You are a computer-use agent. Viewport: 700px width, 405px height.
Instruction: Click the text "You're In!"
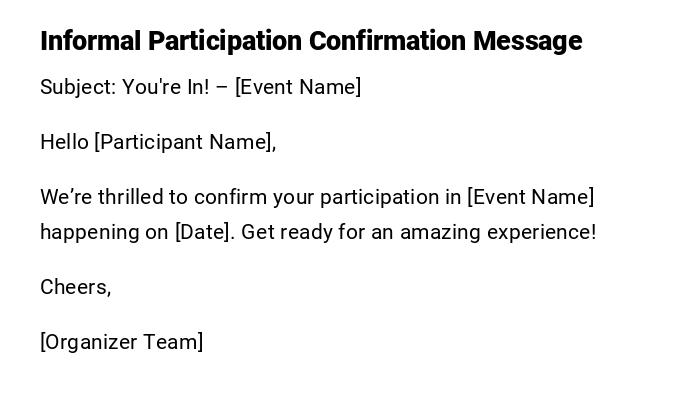coord(166,87)
